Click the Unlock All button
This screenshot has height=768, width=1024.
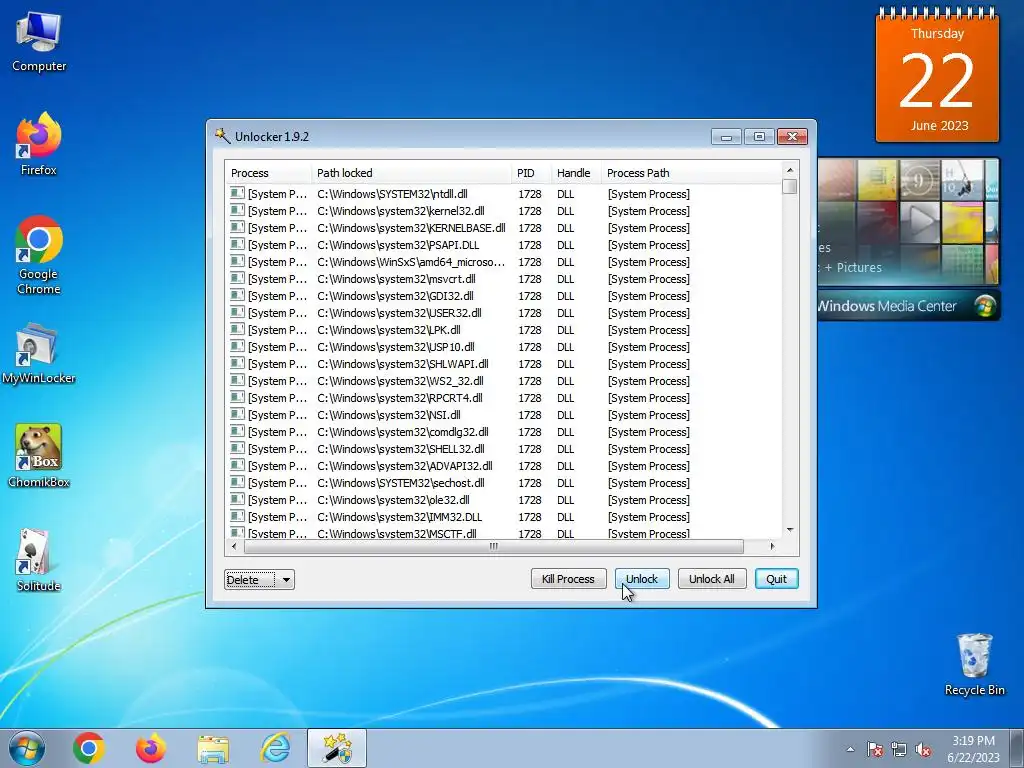click(712, 579)
